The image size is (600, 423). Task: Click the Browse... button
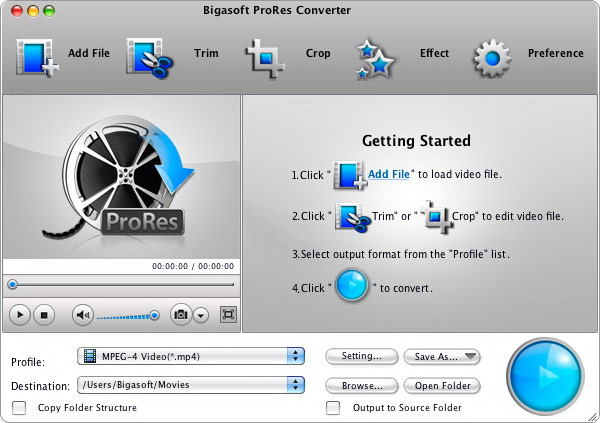[x=362, y=385]
